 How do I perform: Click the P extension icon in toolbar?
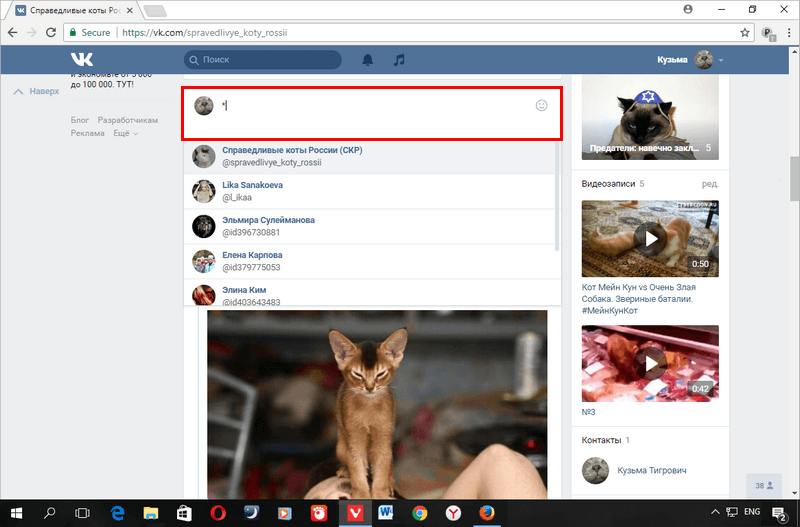[x=768, y=33]
